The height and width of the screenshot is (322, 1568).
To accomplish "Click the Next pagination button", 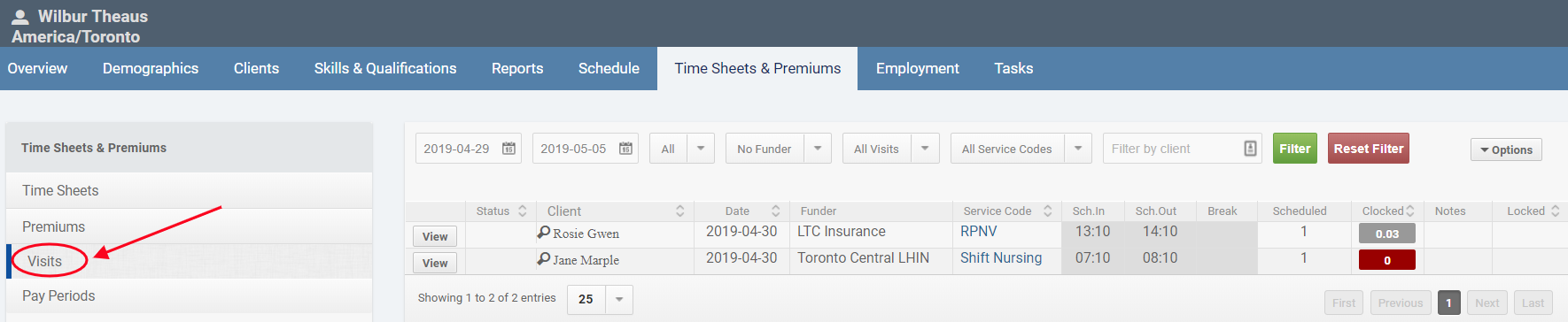I will (1487, 303).
